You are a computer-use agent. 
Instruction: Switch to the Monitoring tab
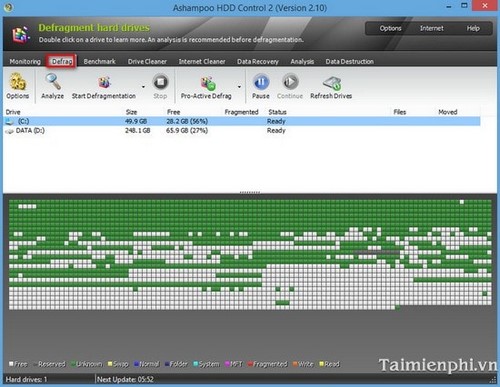coord(25,62)
